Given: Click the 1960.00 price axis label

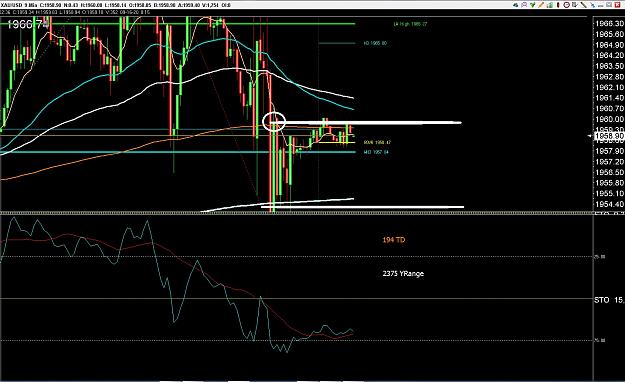Looking at the screenshot, I should click(x=609, y=119).
